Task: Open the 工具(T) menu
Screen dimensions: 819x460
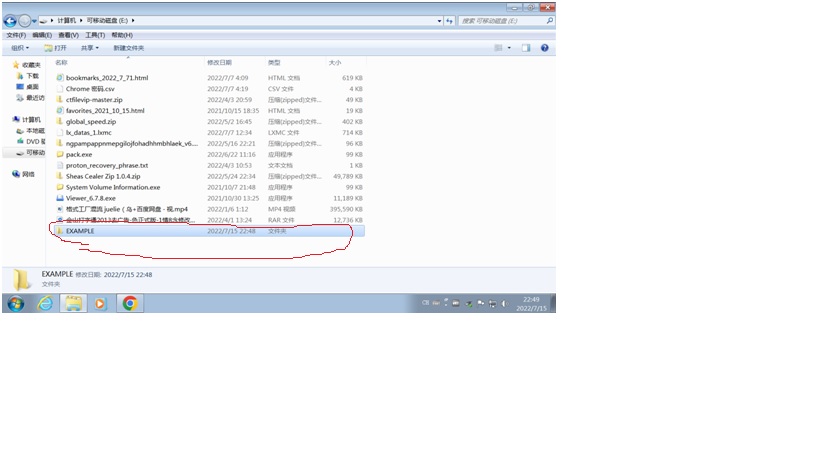Action: (x=95, y=35)
